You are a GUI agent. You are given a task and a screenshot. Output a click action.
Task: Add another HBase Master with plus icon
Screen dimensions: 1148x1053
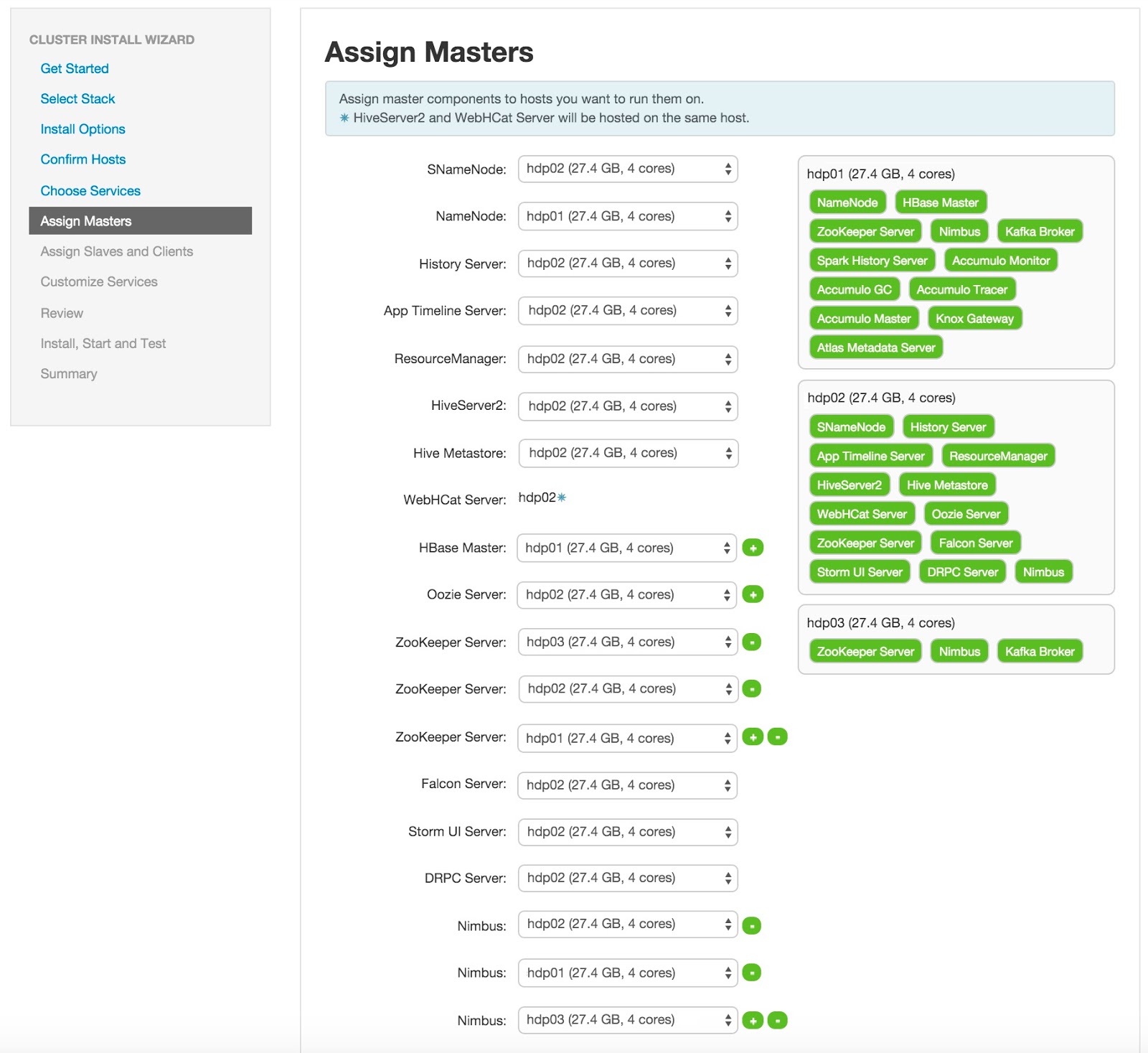[x=753, y=548]
